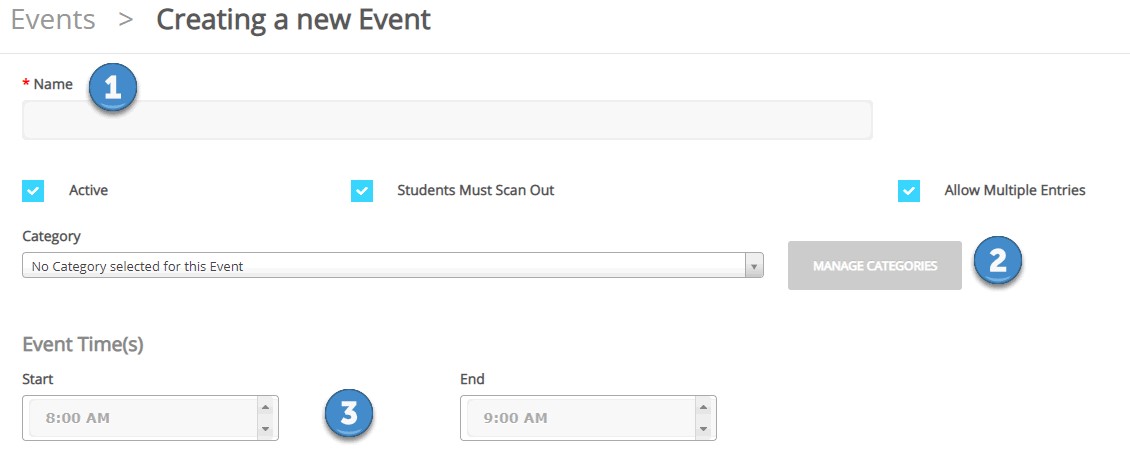Increase the Start time with up arrow
1130x463 pixels.
coord(265,407)
